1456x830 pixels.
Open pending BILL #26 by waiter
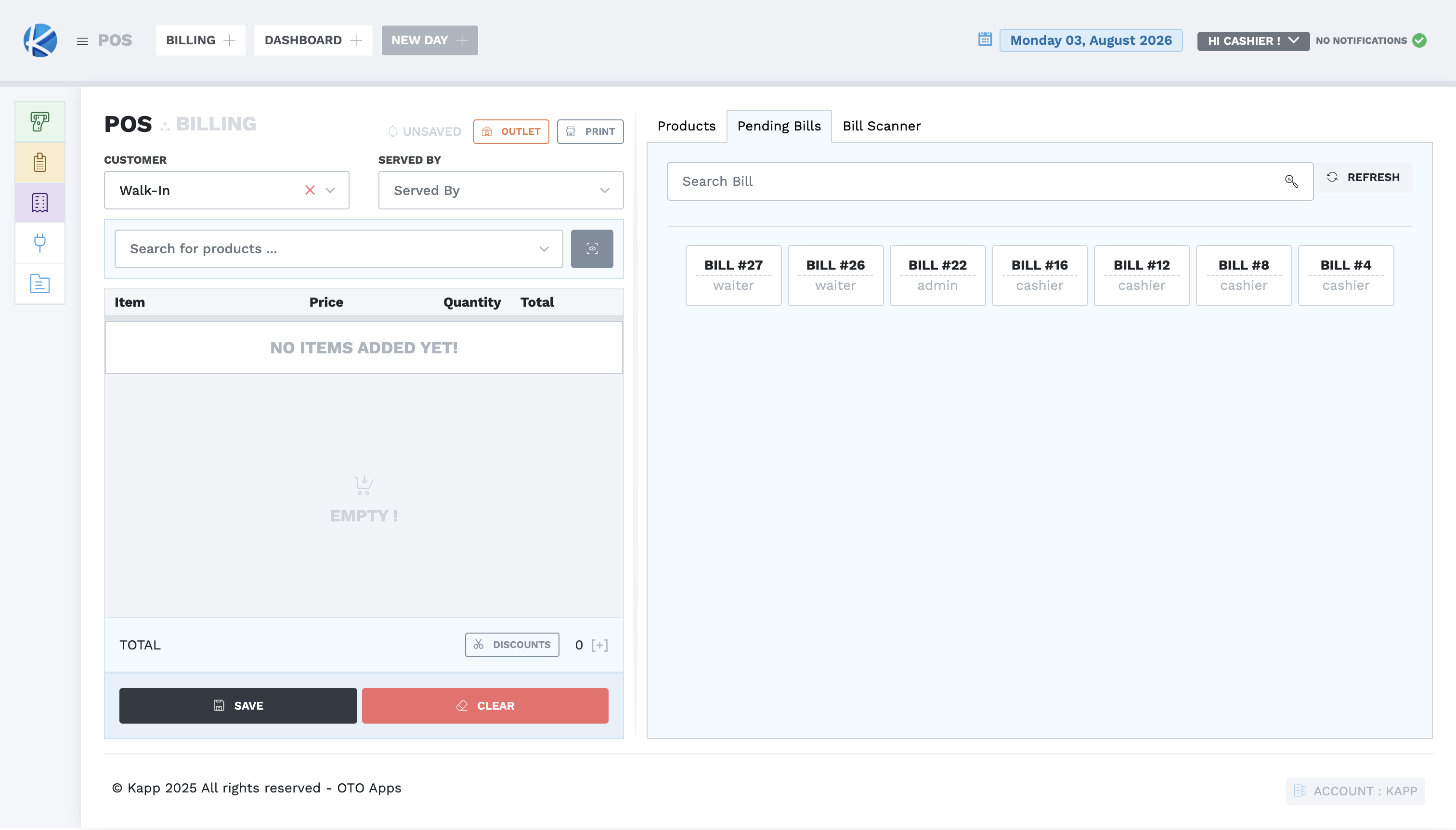pos(835,275)
